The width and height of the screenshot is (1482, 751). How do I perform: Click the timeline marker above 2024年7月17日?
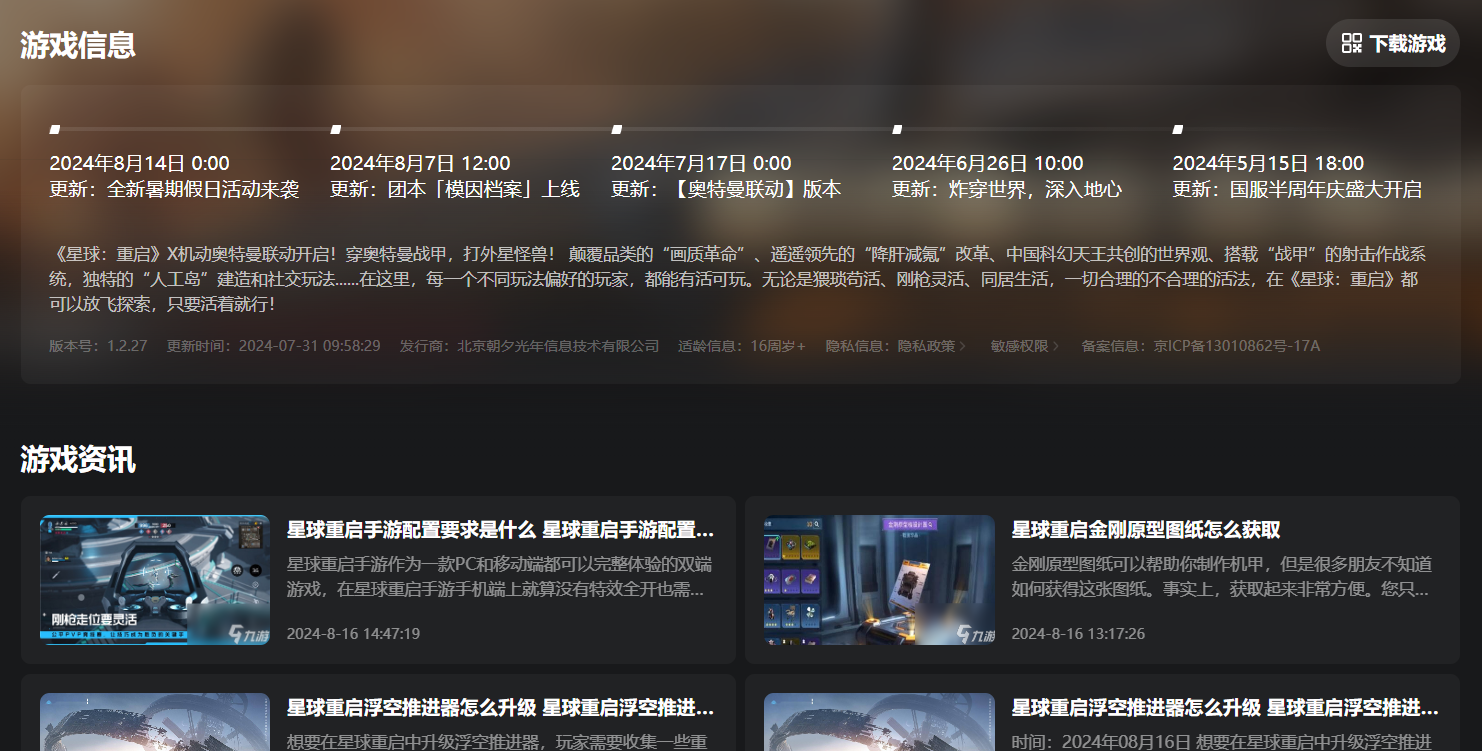617,129
